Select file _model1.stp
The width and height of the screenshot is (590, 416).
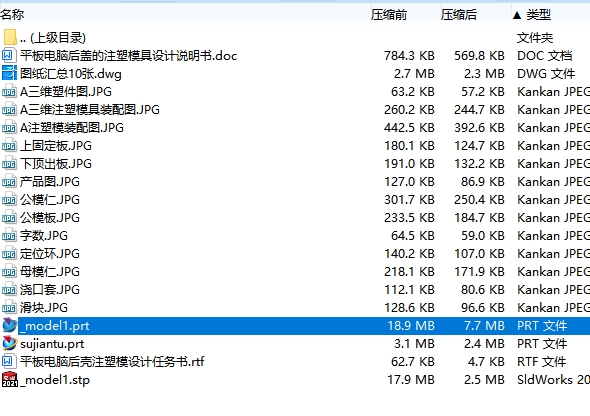[55, 380]
